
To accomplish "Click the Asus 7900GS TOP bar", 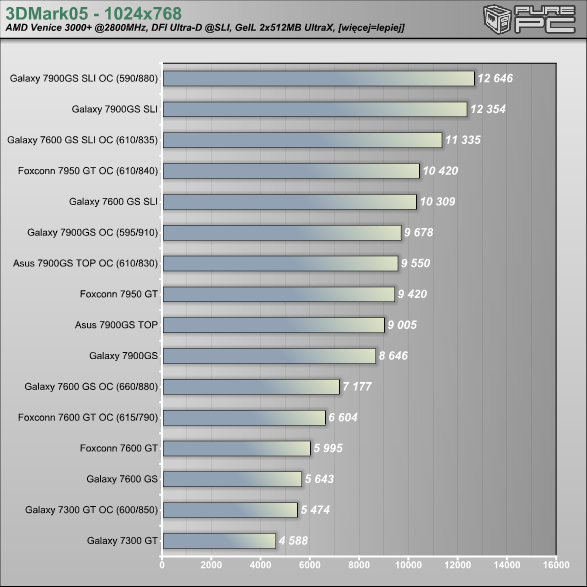I will 274,325.
